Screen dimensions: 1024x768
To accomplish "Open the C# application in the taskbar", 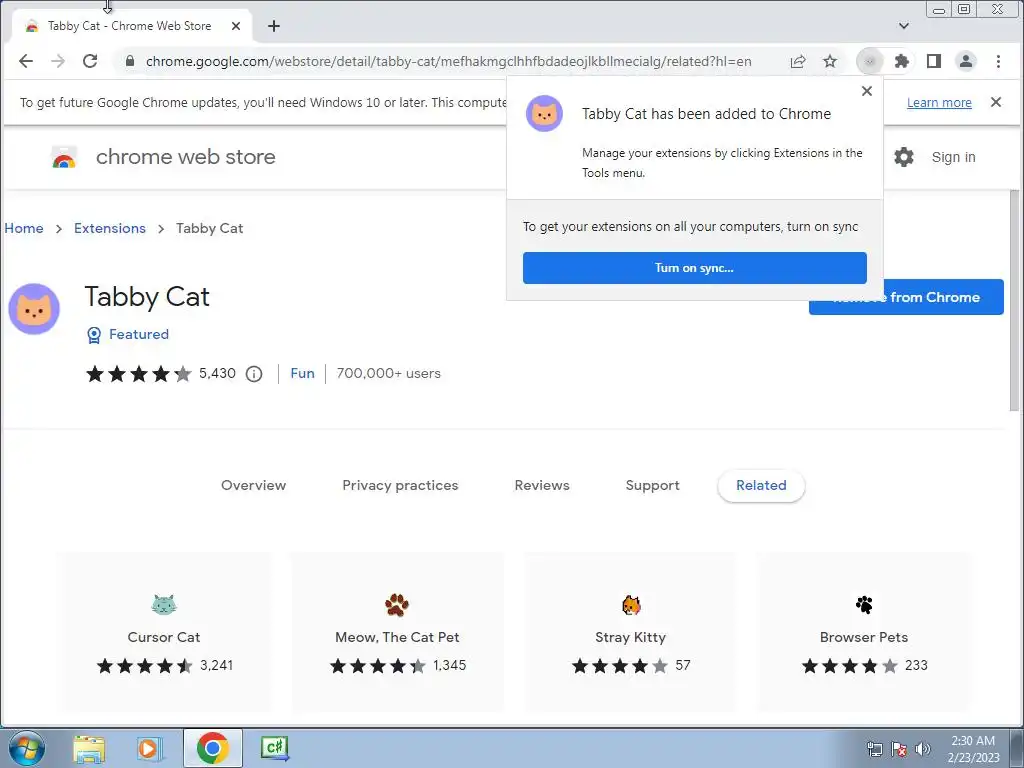I will click(274, 748).
